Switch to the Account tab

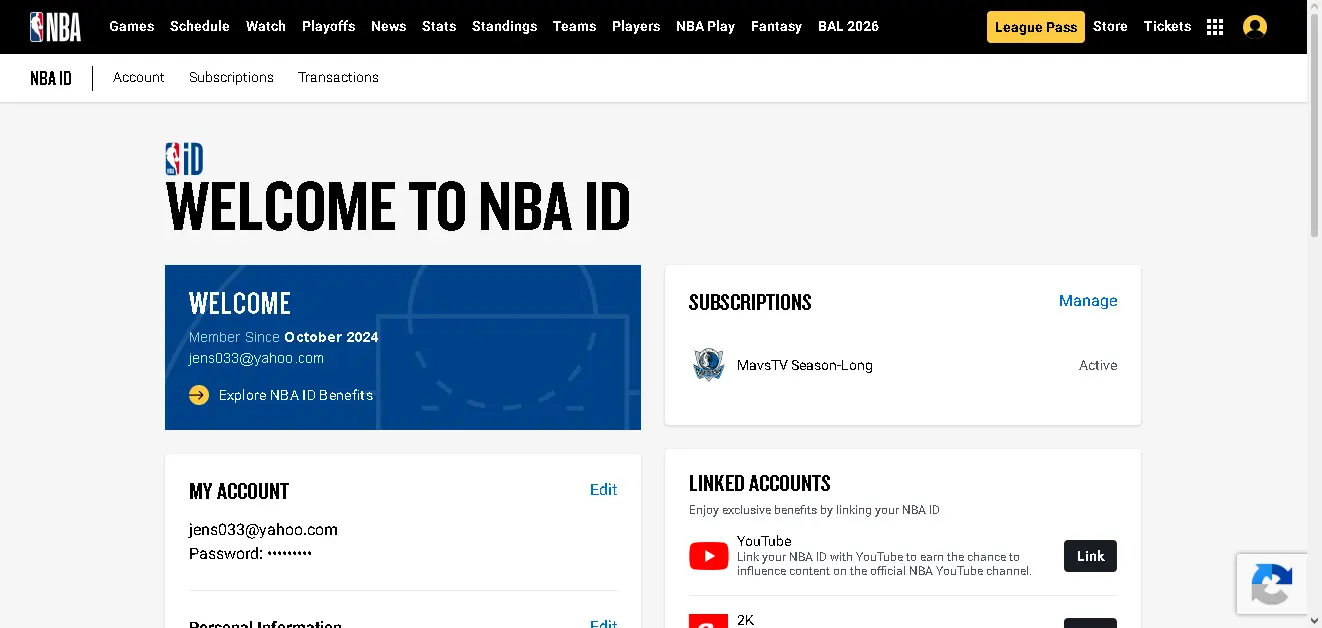tap(138, 77)
